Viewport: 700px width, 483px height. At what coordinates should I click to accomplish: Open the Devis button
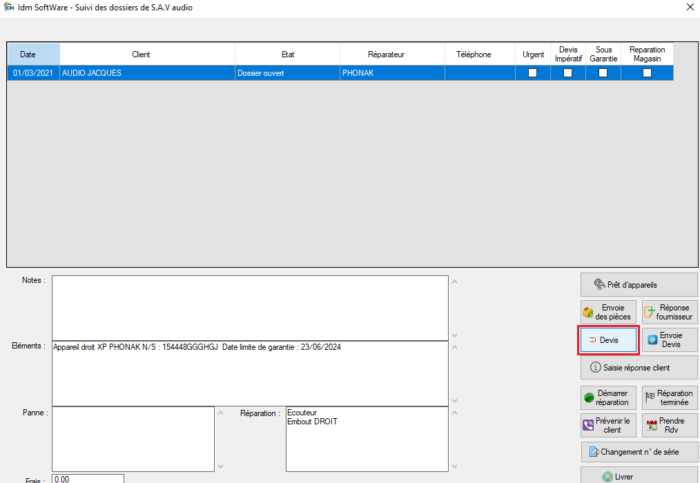coord(608,340)
